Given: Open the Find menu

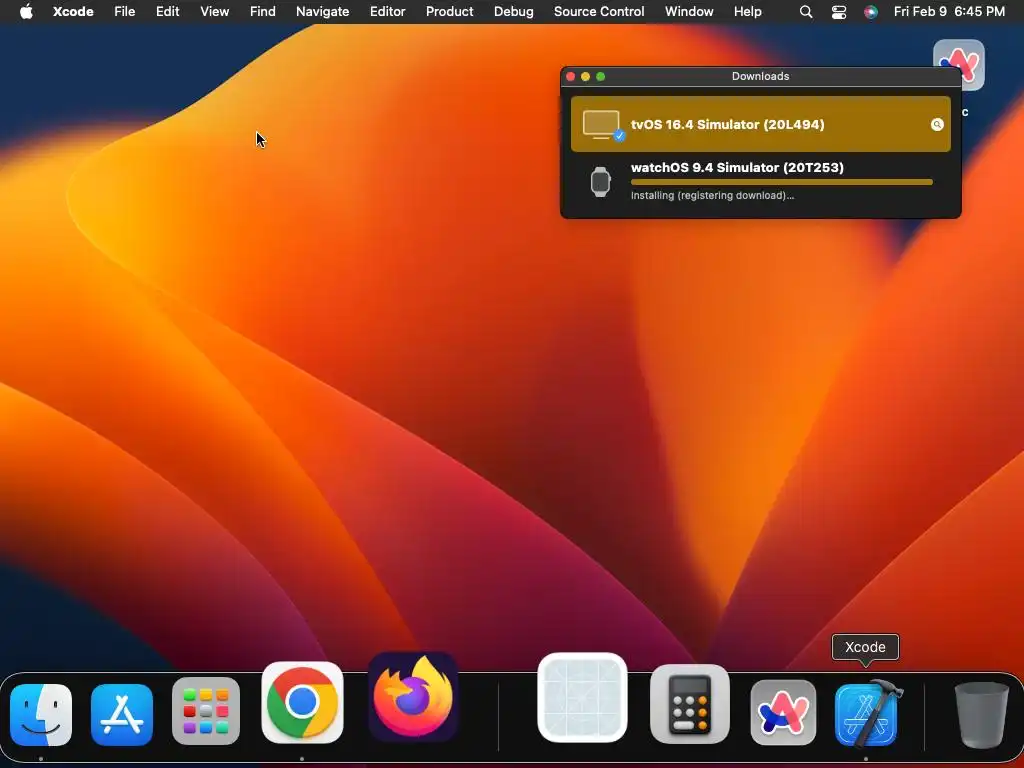Looking at the screenshot, I should point(263,12).
